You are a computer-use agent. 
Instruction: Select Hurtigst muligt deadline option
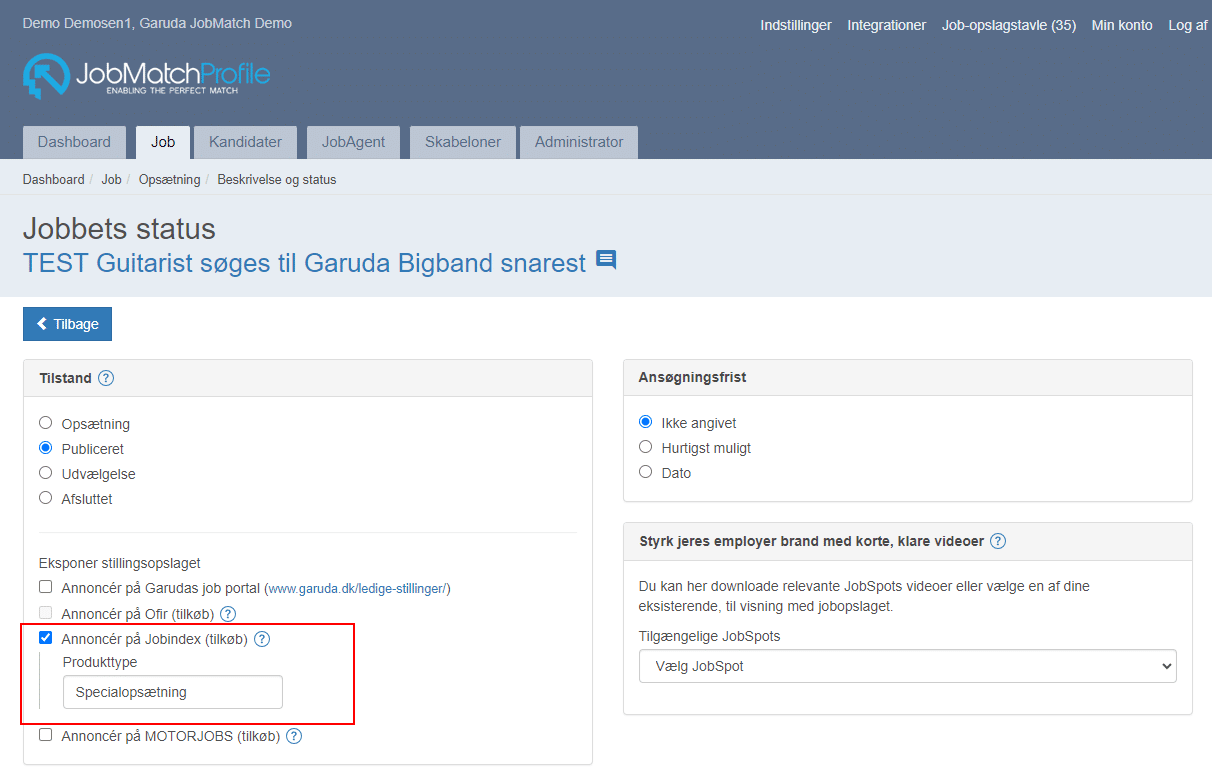(645, 447)
